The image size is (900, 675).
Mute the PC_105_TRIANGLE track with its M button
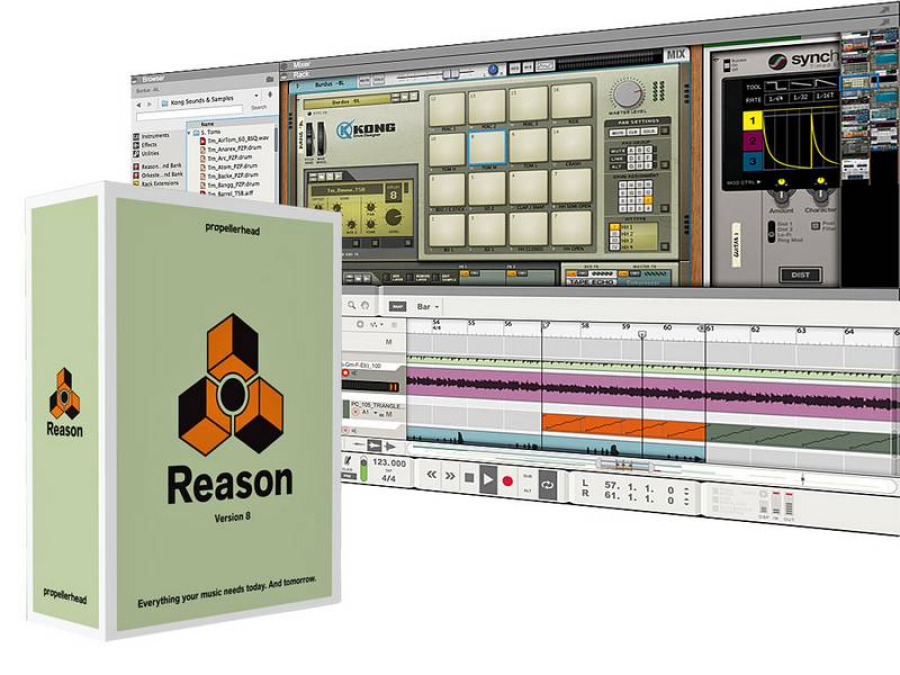(389, 414)
